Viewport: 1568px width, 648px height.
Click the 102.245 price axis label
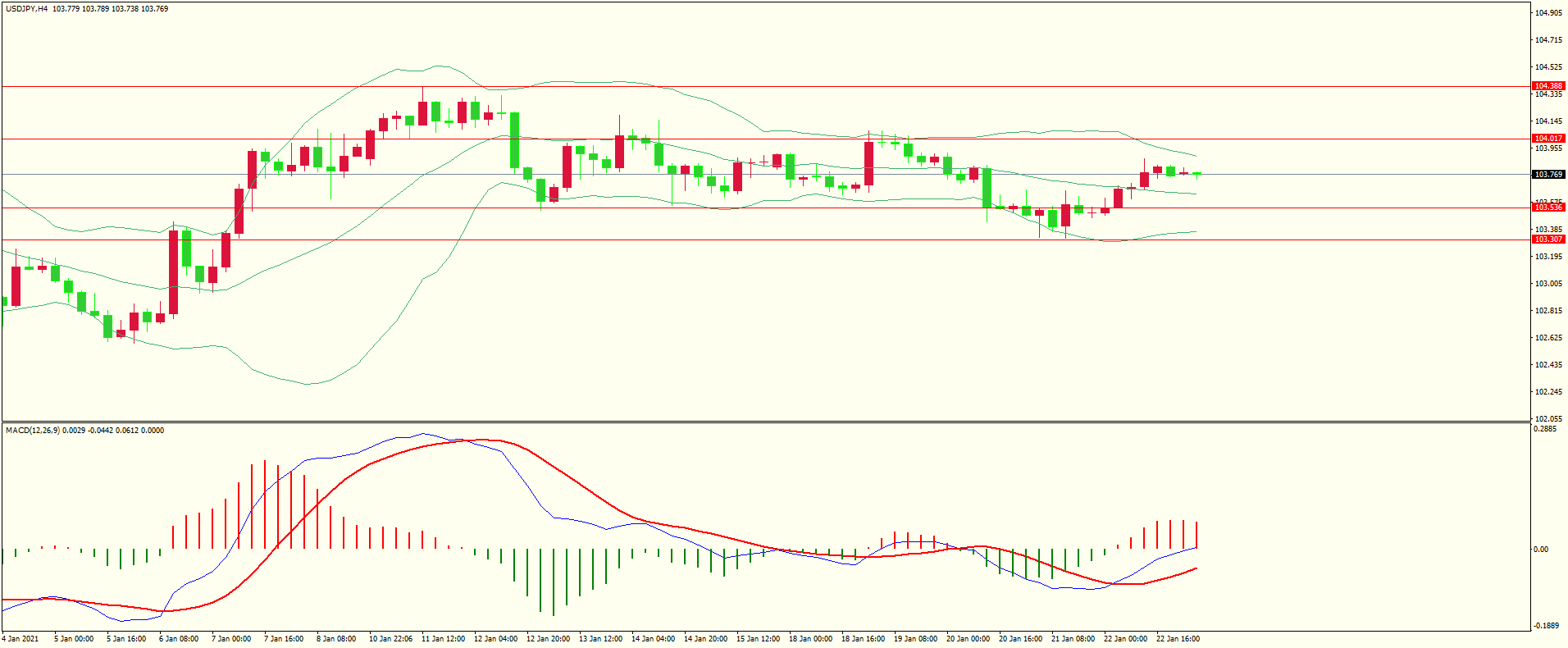1548,392
